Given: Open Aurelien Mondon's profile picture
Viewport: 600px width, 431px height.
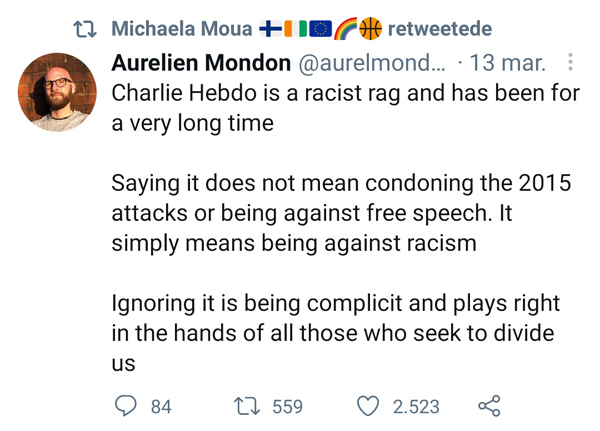Looking at the screenshot, I should click(56, 92).
